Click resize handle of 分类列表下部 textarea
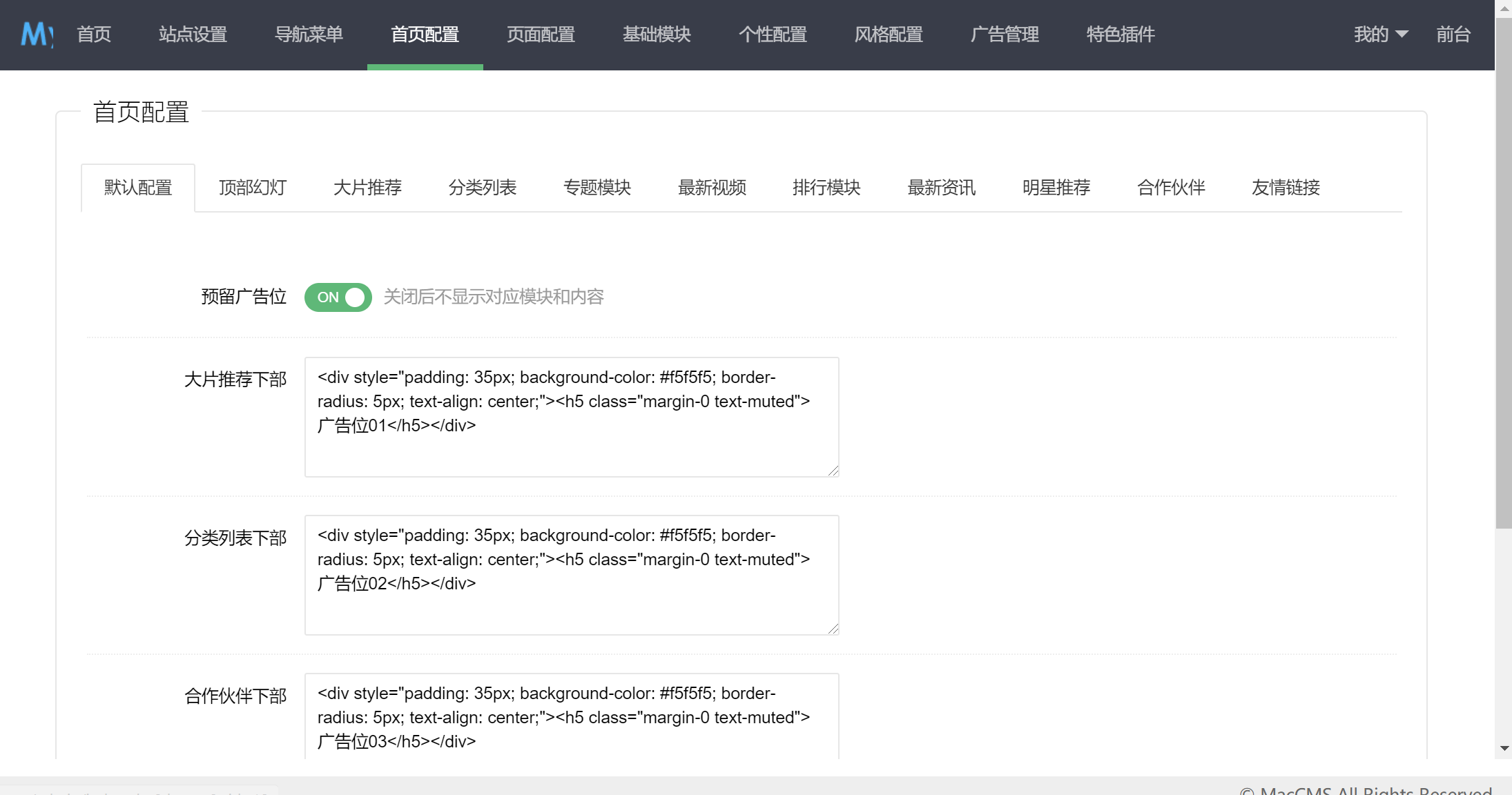The image size is (1512, 795). tap(833, 629)
